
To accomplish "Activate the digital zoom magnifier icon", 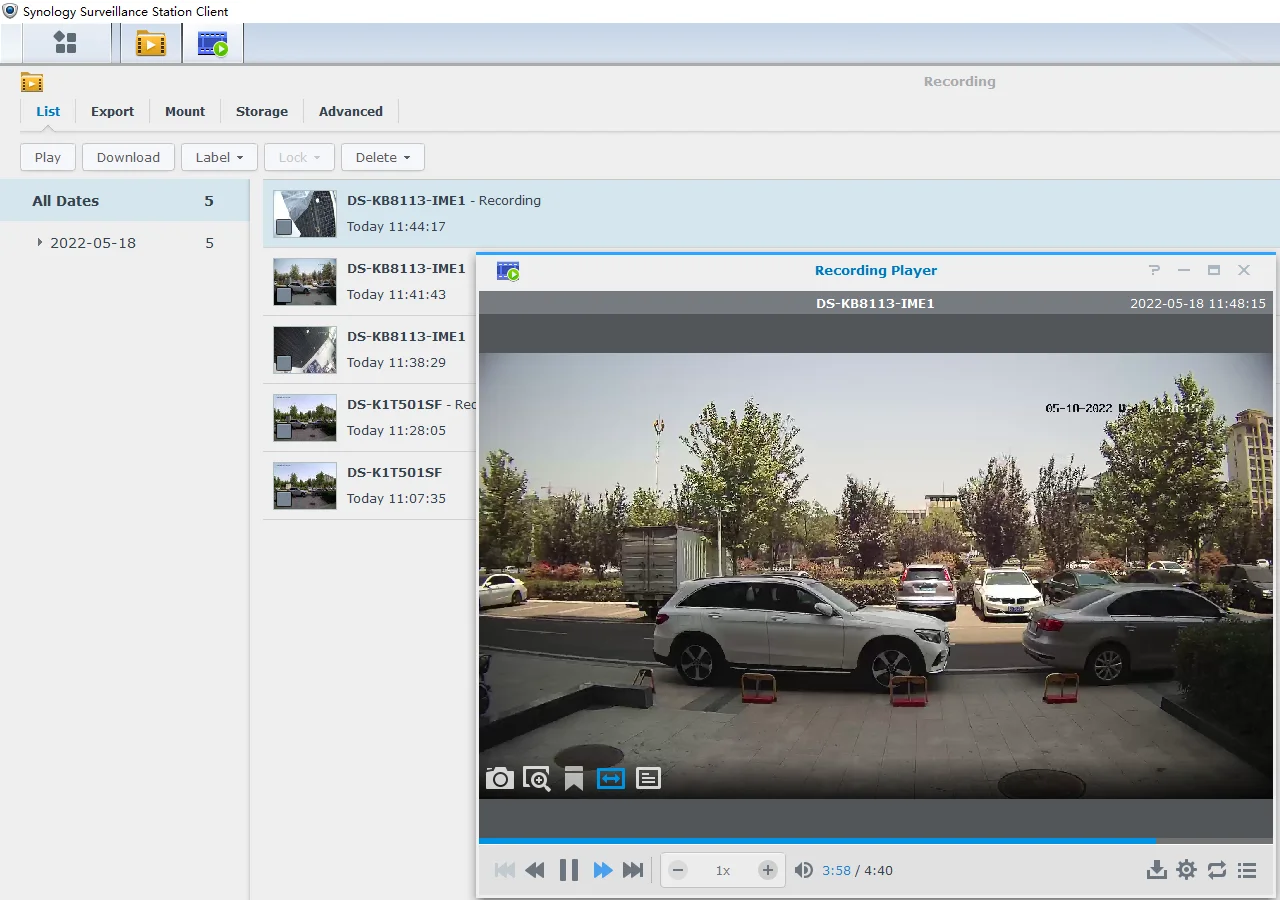I will point(537,778).
